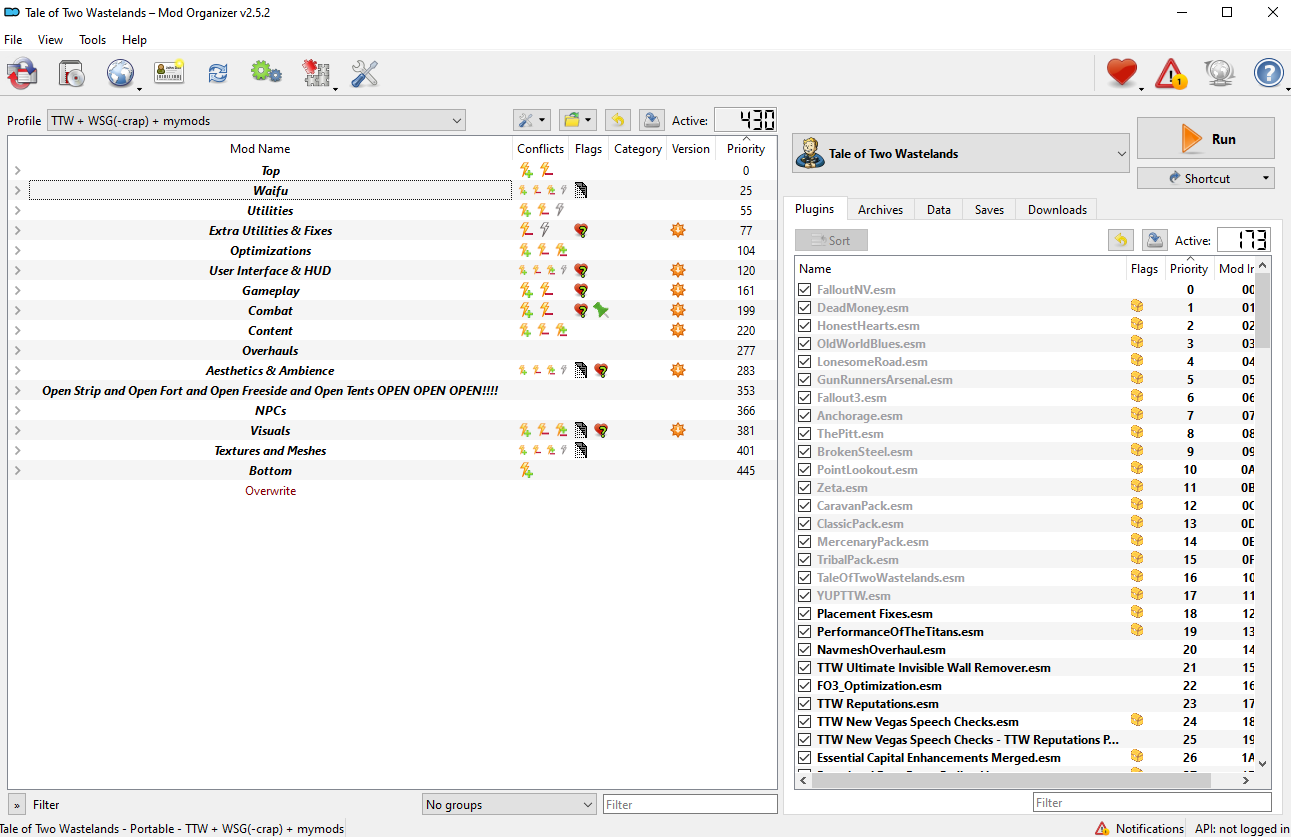The width and height of the screenshot is (1291, 837).
Task: Click the notes flag icon in Waifu row
Action: pos(581,190)
